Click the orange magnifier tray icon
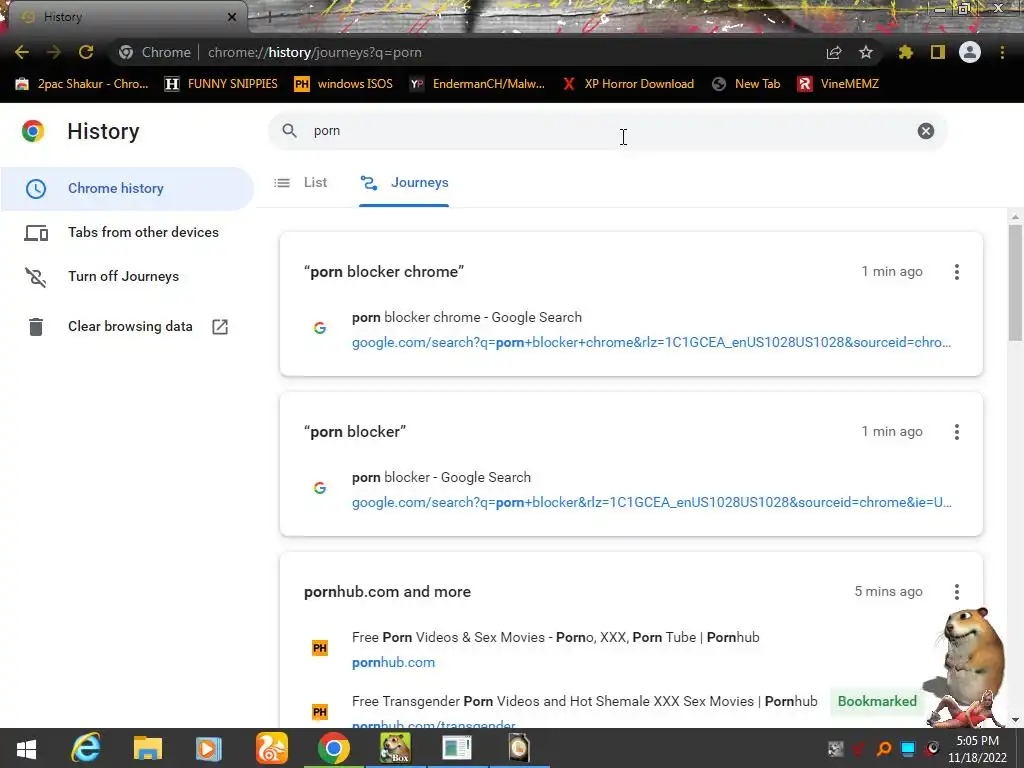Viewport: 1024px width, 768px height. point(884,749)
